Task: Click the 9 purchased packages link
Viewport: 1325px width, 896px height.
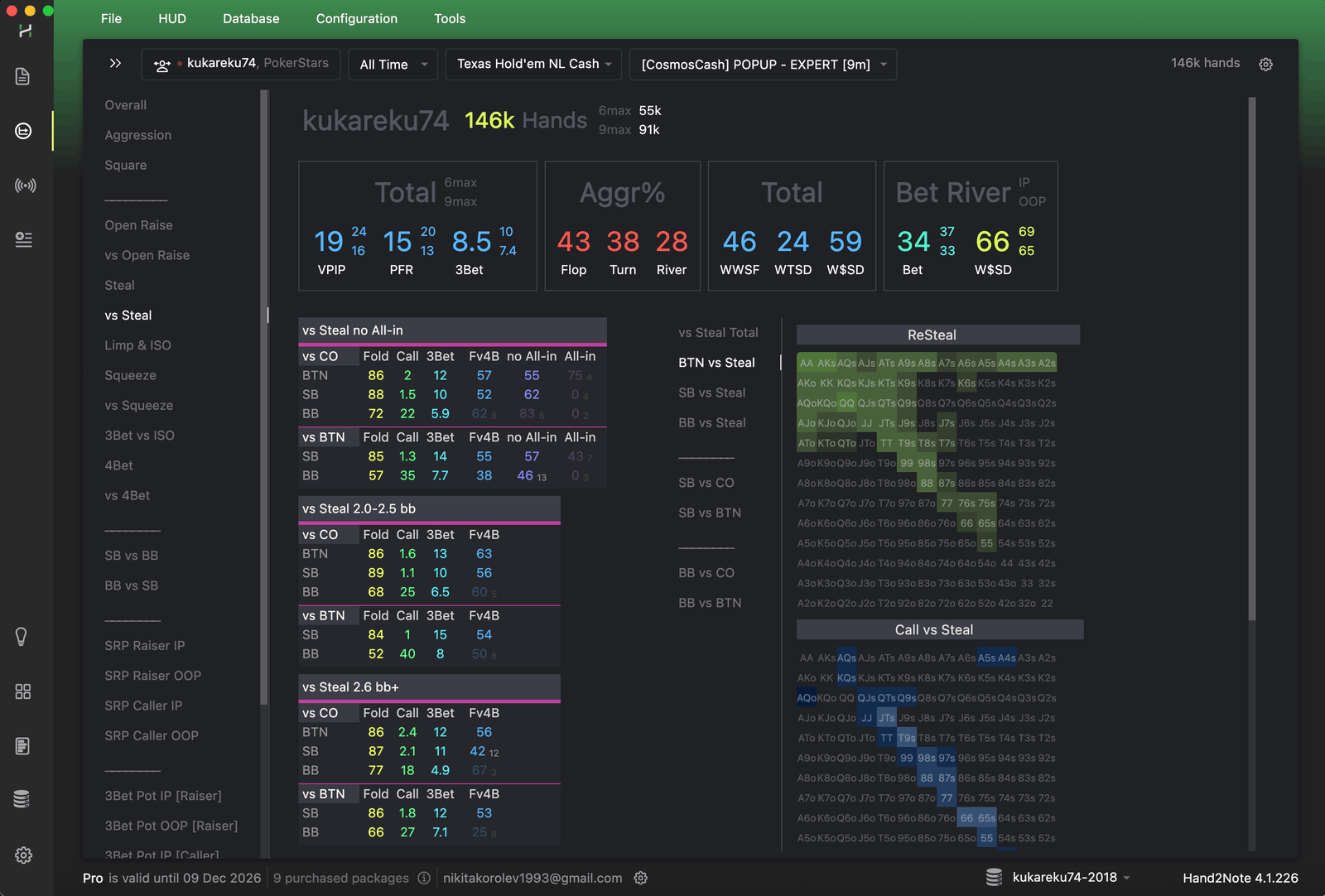Action: coord(340,878)
